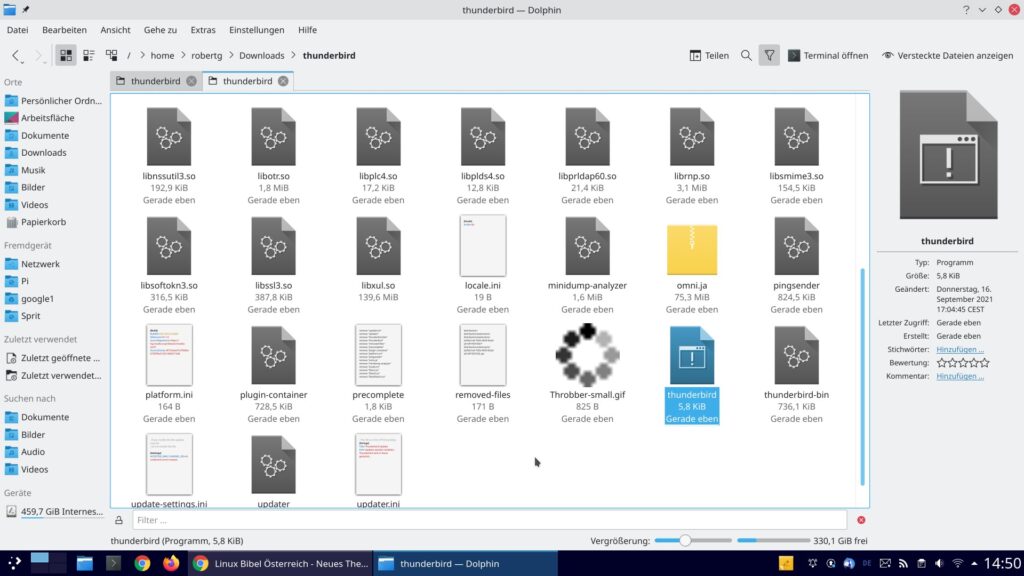Open the search magnifier
The width and height of the screenshot is (1024, 576).
click(x=746, y=56)
